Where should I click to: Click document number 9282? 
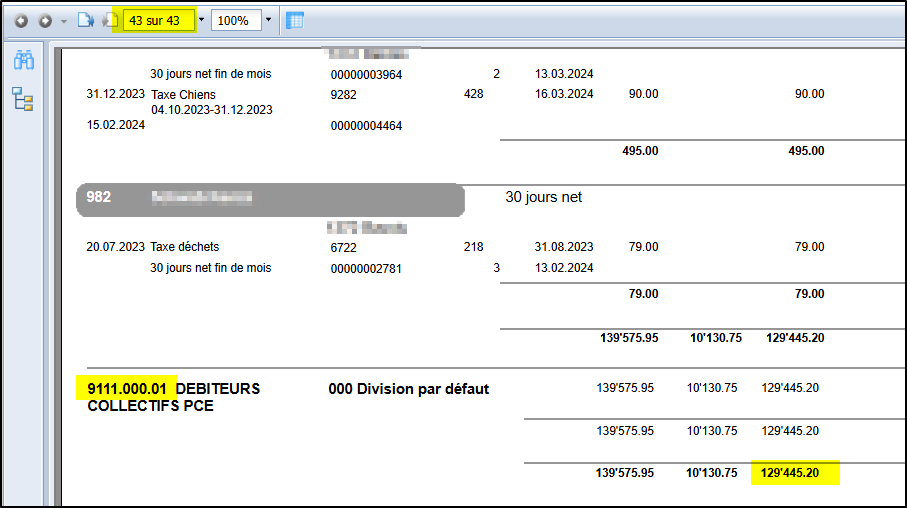point(344,95)
